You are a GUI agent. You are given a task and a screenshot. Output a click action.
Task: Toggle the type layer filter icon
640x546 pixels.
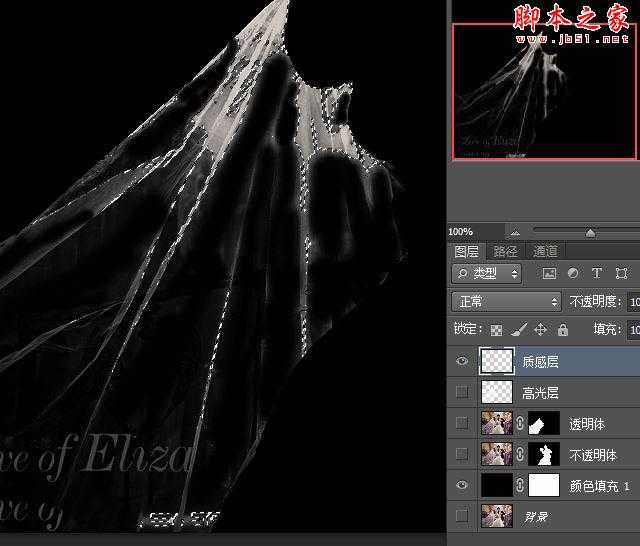[597, 273]
